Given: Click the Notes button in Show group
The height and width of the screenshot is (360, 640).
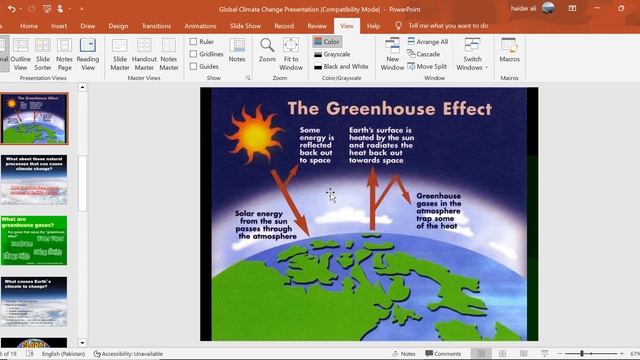Looking at the screenshot, I should click(x=237, y=51).
